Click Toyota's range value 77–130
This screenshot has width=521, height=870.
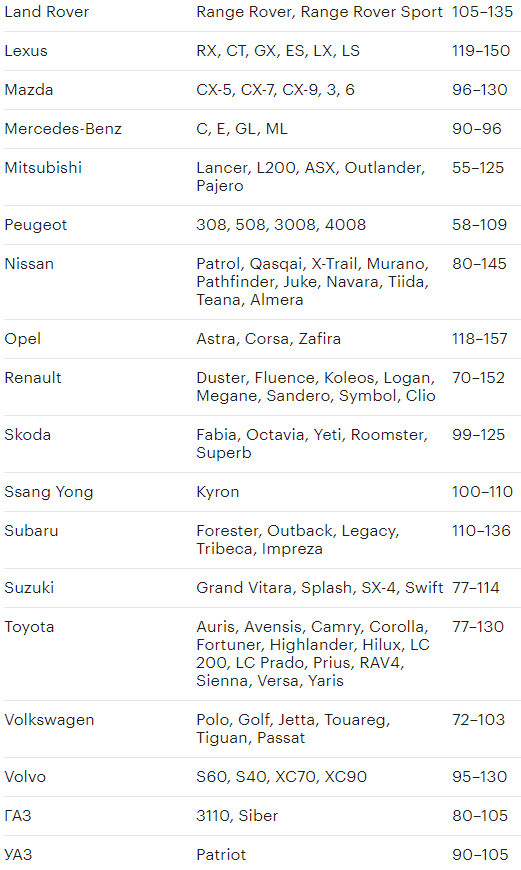click(x=478, y=627)
